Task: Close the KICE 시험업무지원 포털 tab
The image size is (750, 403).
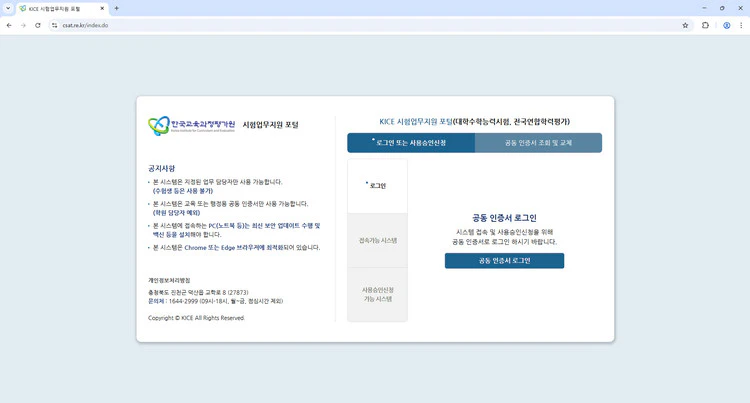Action: 102,8
